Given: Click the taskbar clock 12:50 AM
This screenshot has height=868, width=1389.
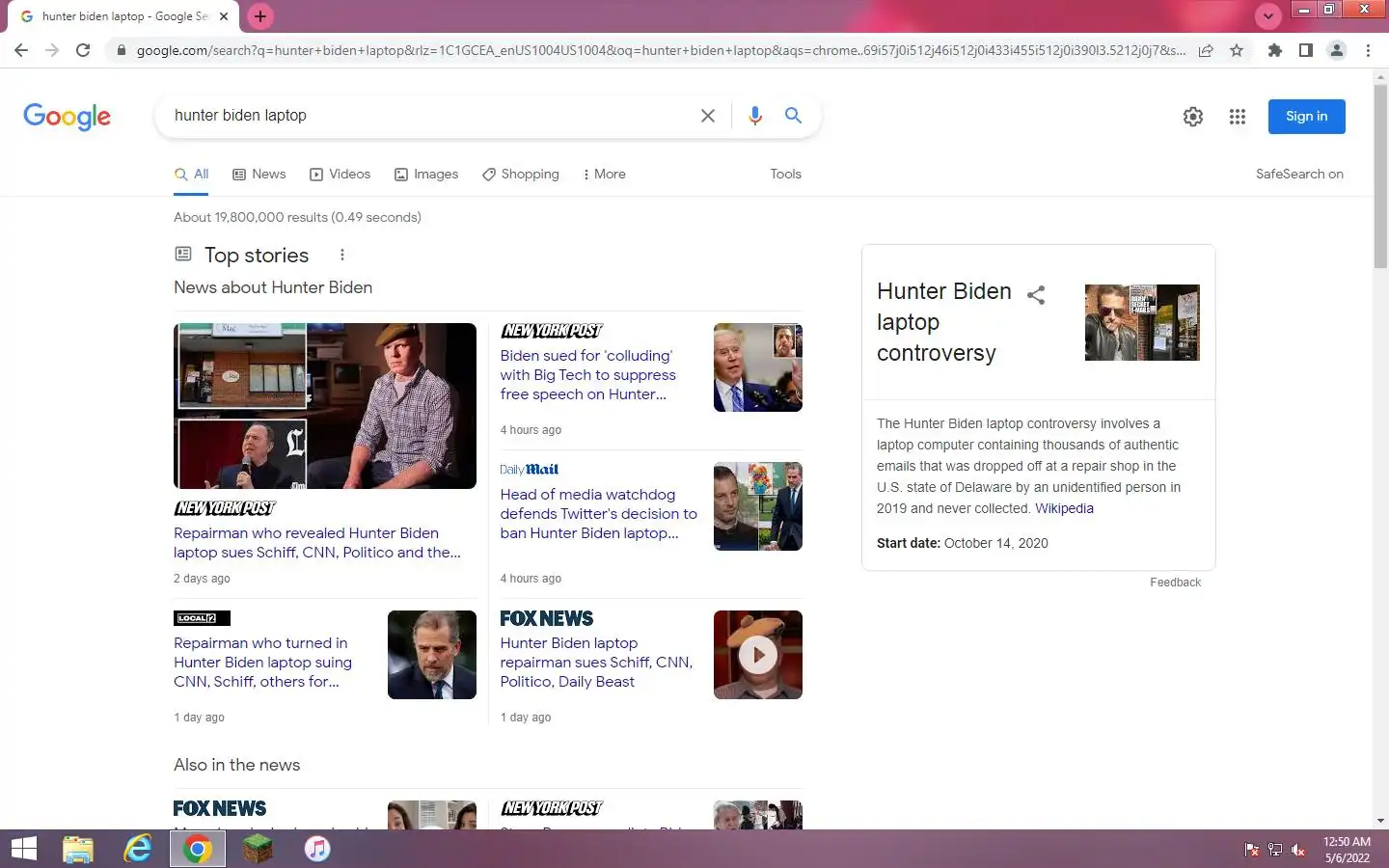Looking at the screenshot, I should pos(1347,842).
